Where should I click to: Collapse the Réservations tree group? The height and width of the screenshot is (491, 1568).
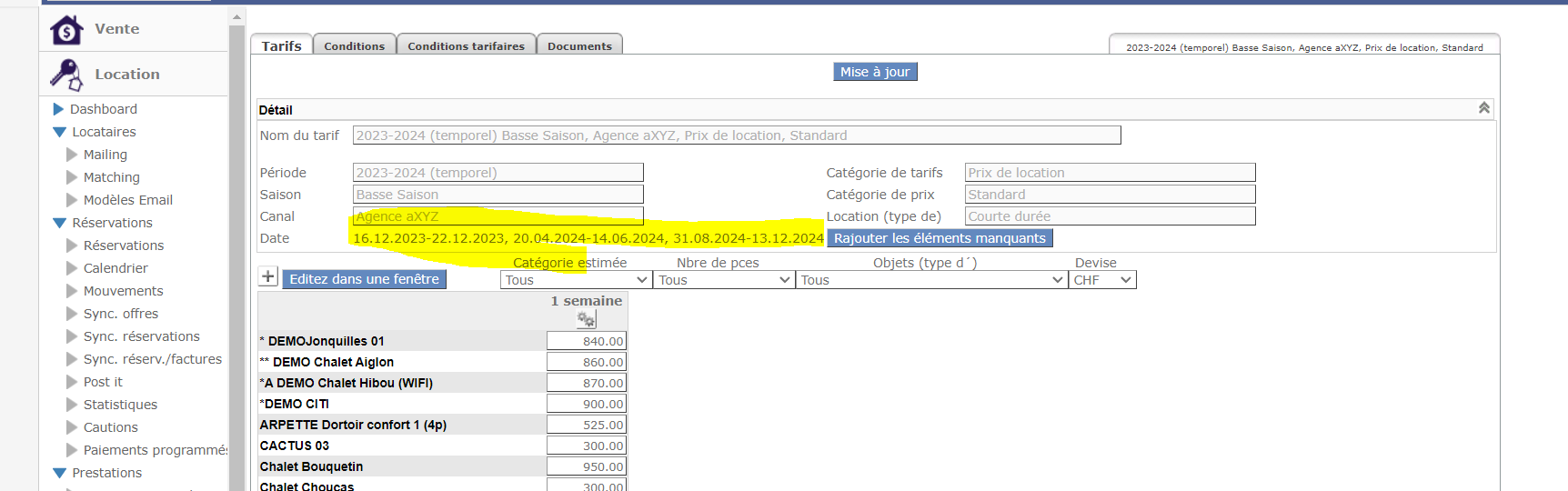click(60, 223)
